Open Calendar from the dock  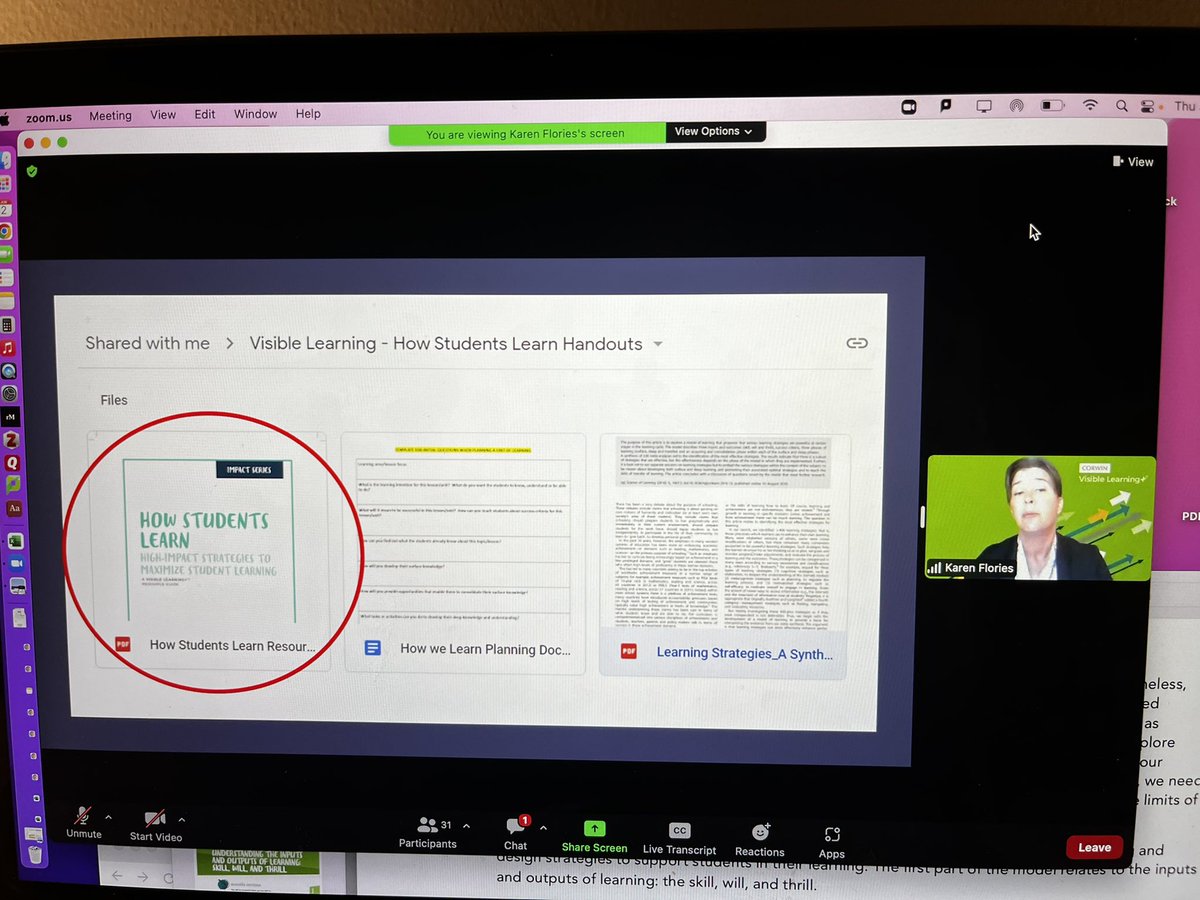[x=6, y=207]
